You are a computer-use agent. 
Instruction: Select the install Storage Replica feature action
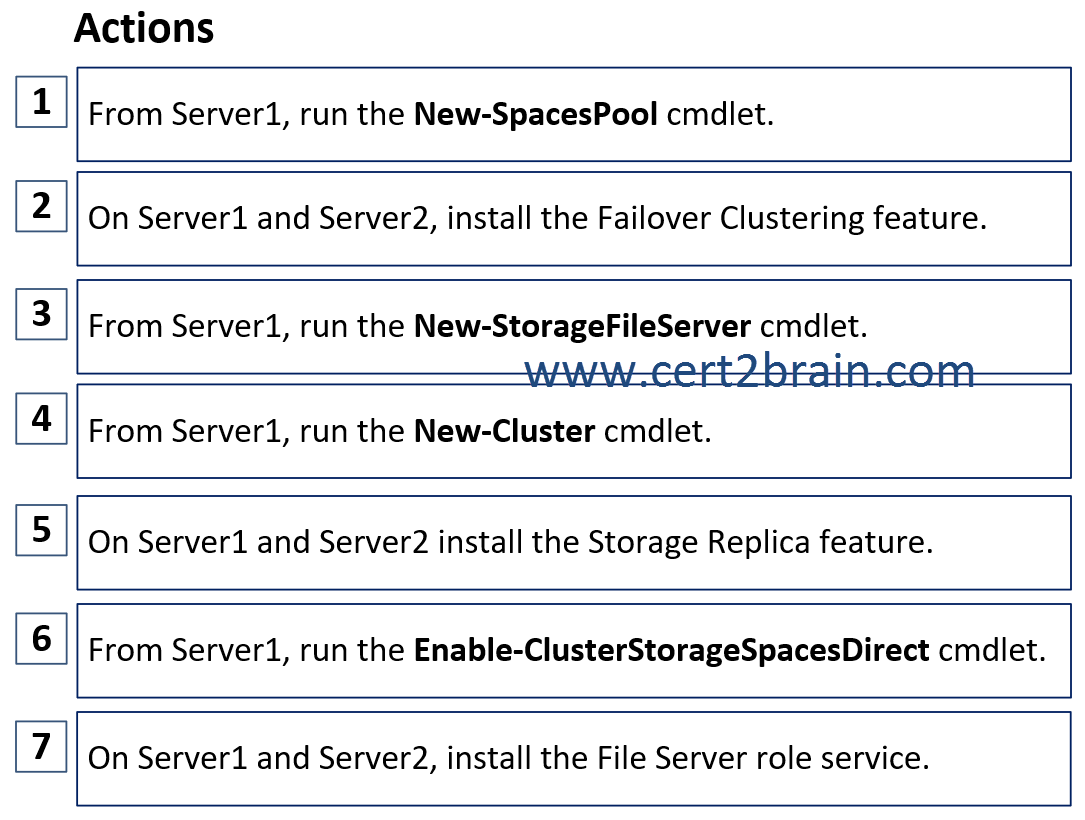coord(574,543)
